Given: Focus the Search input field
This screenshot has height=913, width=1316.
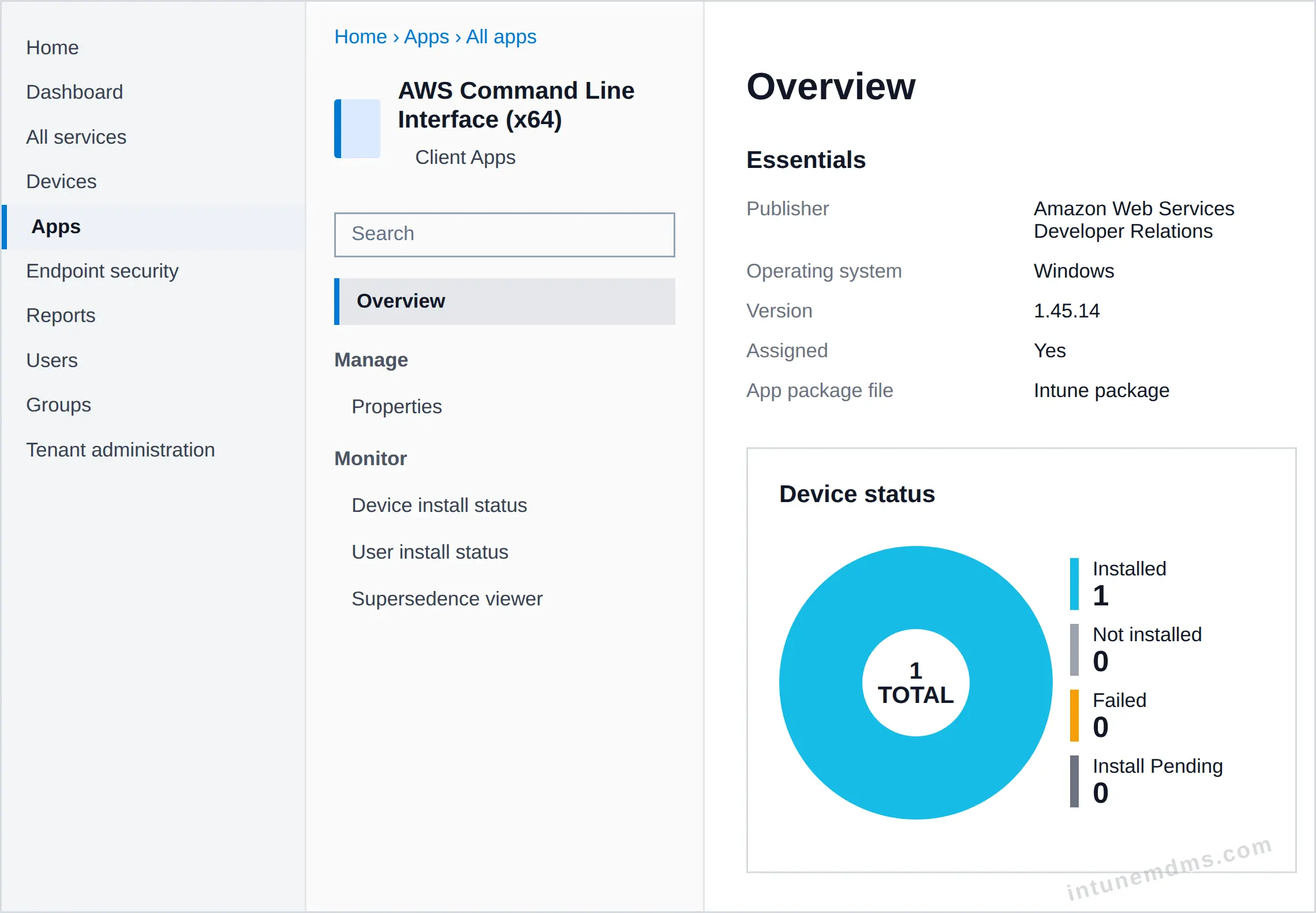Looking at the screenshot, I should coord(504,234).
